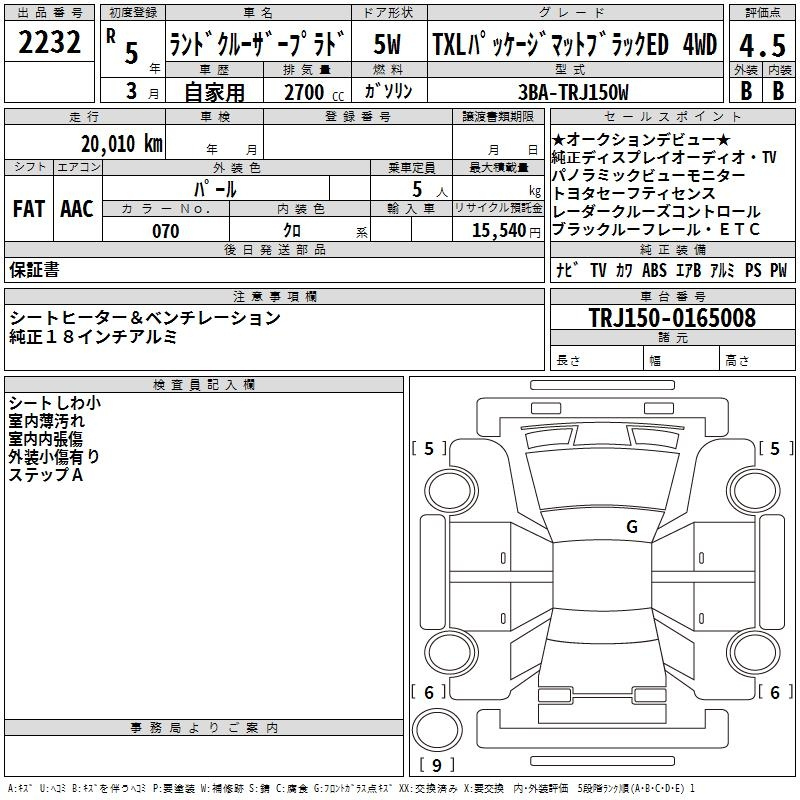800x800 pixels.
Task: Select the recycle deposit 15,540円
Action: click(x=506, y=231)
